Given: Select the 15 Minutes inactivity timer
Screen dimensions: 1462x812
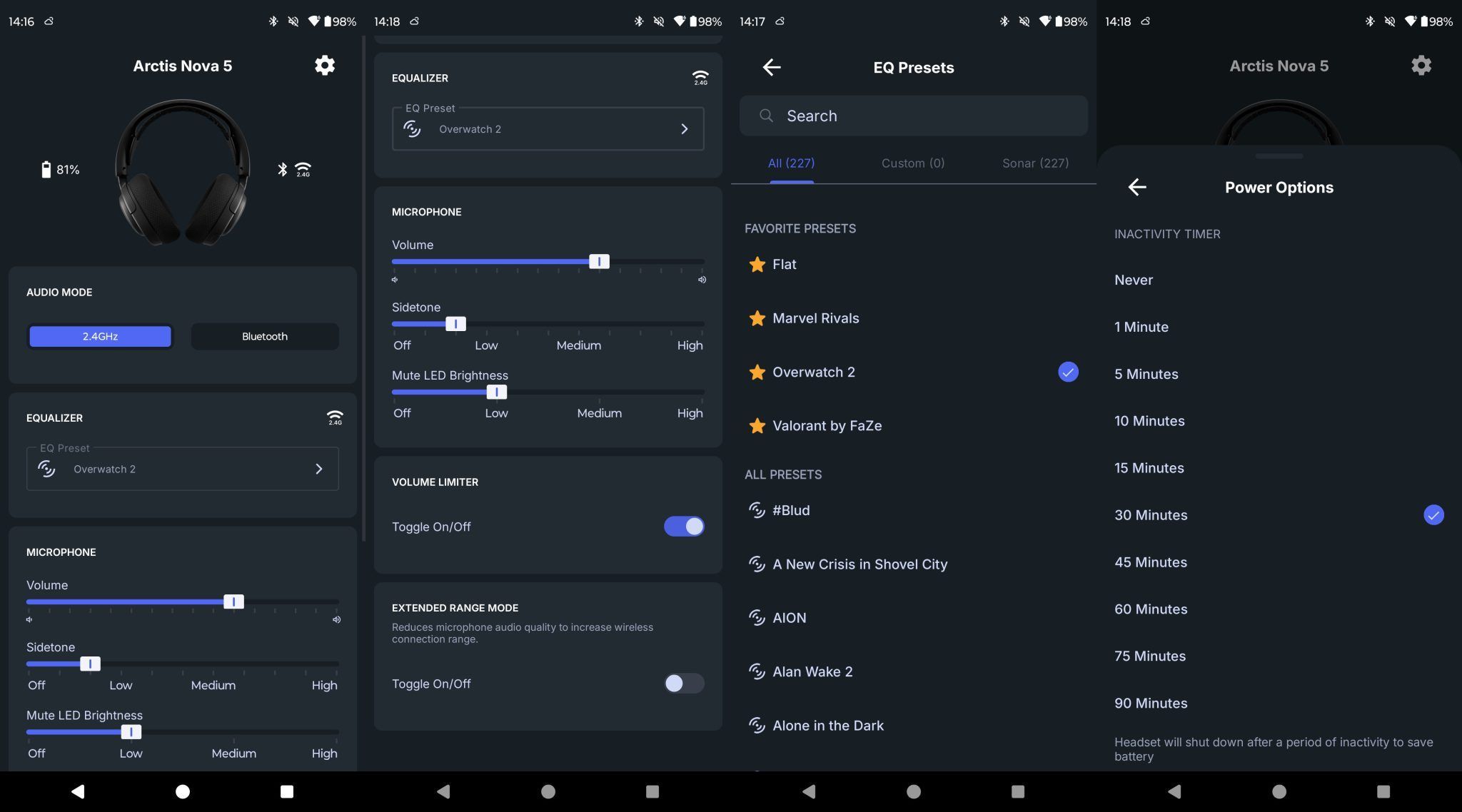Looking at the screenshot, I should point(1149,468).
